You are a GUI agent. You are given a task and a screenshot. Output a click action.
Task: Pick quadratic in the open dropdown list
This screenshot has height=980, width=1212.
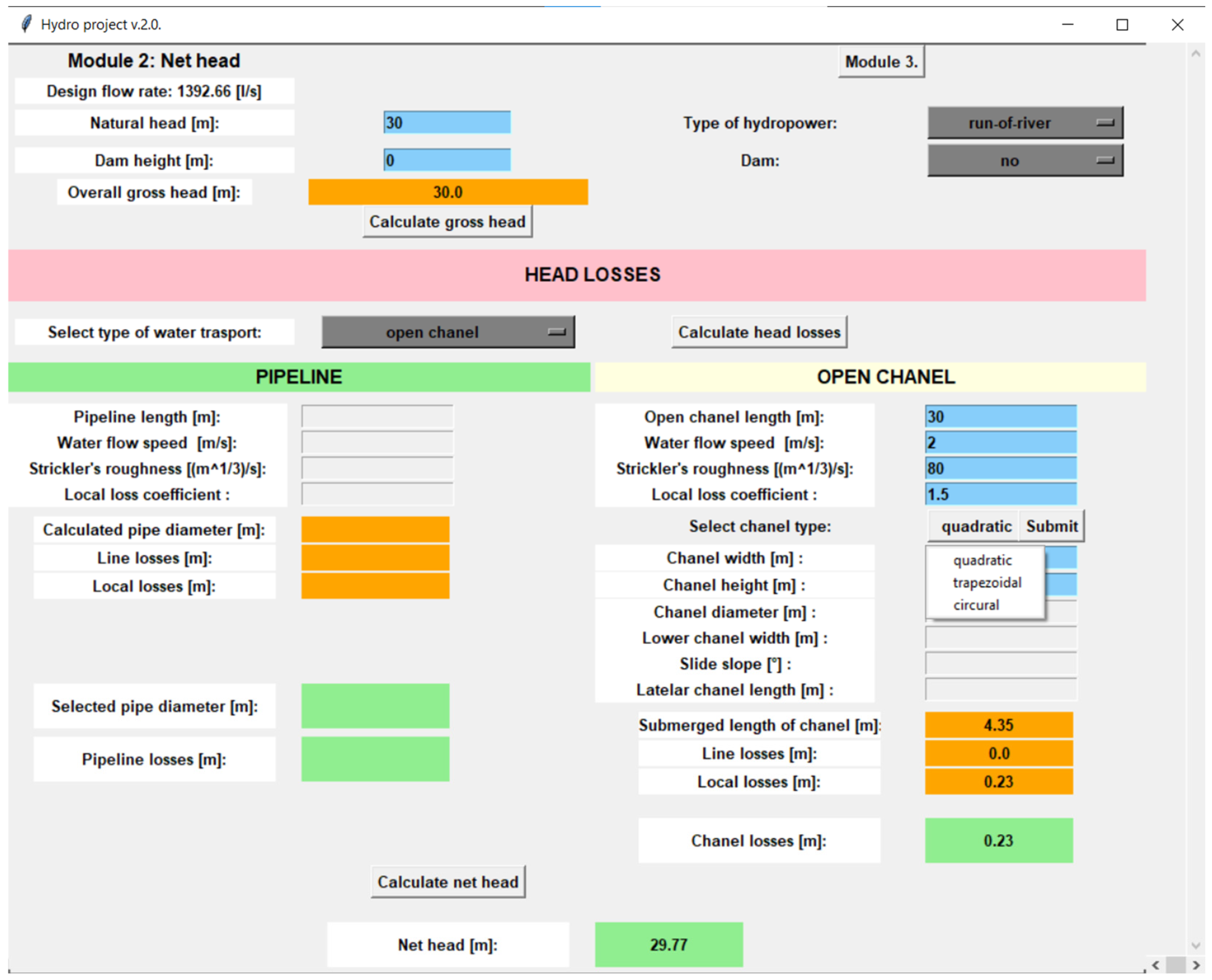pos(982,560)
